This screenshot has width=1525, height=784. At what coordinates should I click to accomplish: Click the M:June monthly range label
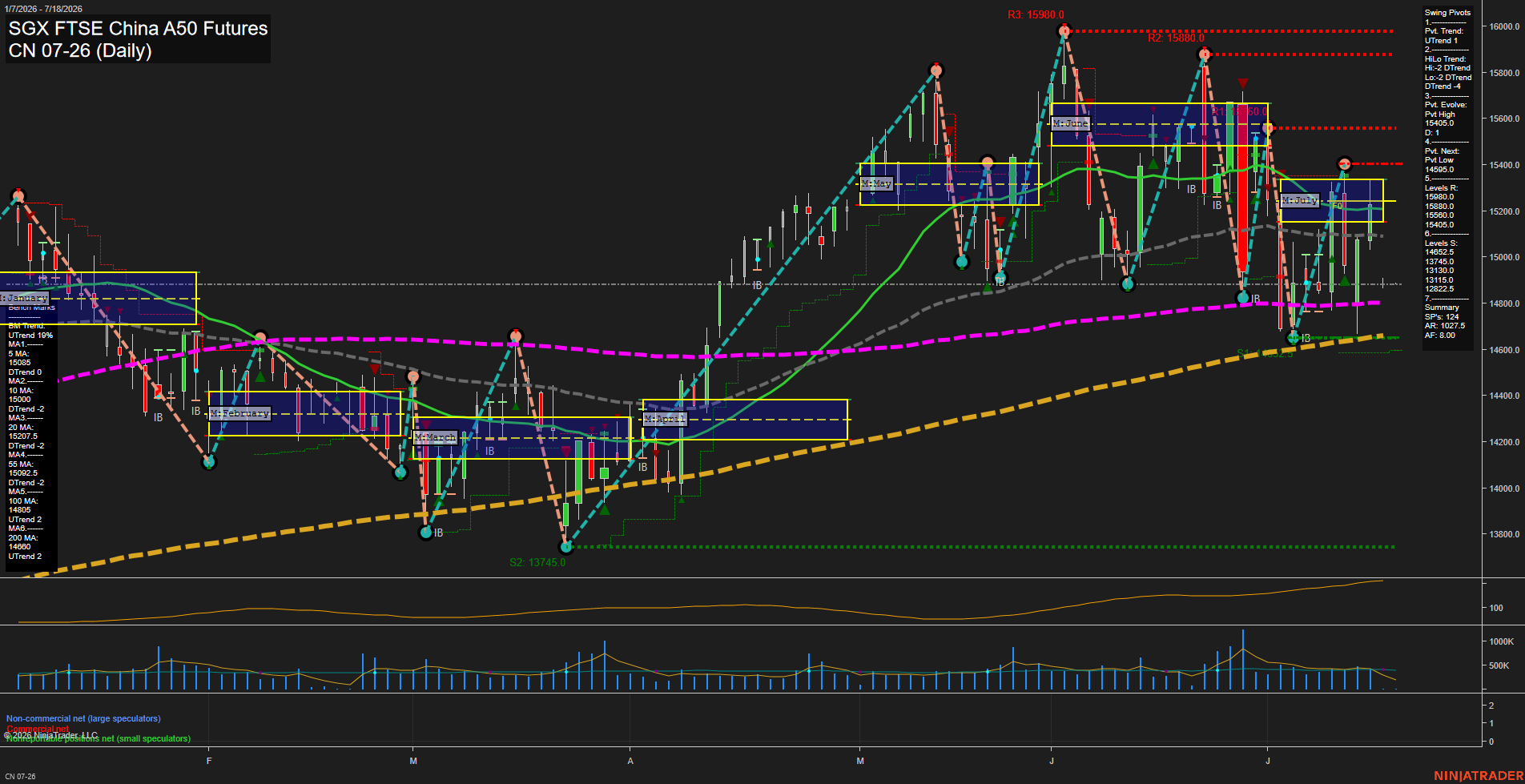click(1070, 123)
